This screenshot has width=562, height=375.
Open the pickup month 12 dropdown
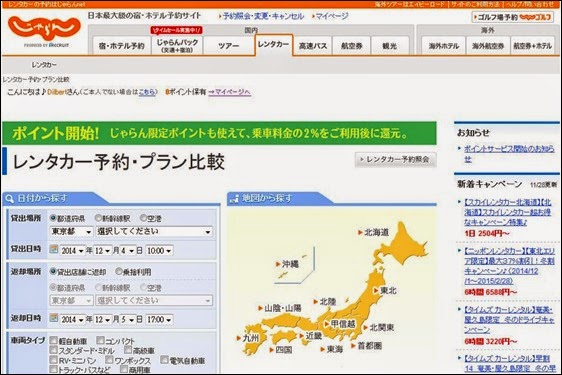[103, 250]
